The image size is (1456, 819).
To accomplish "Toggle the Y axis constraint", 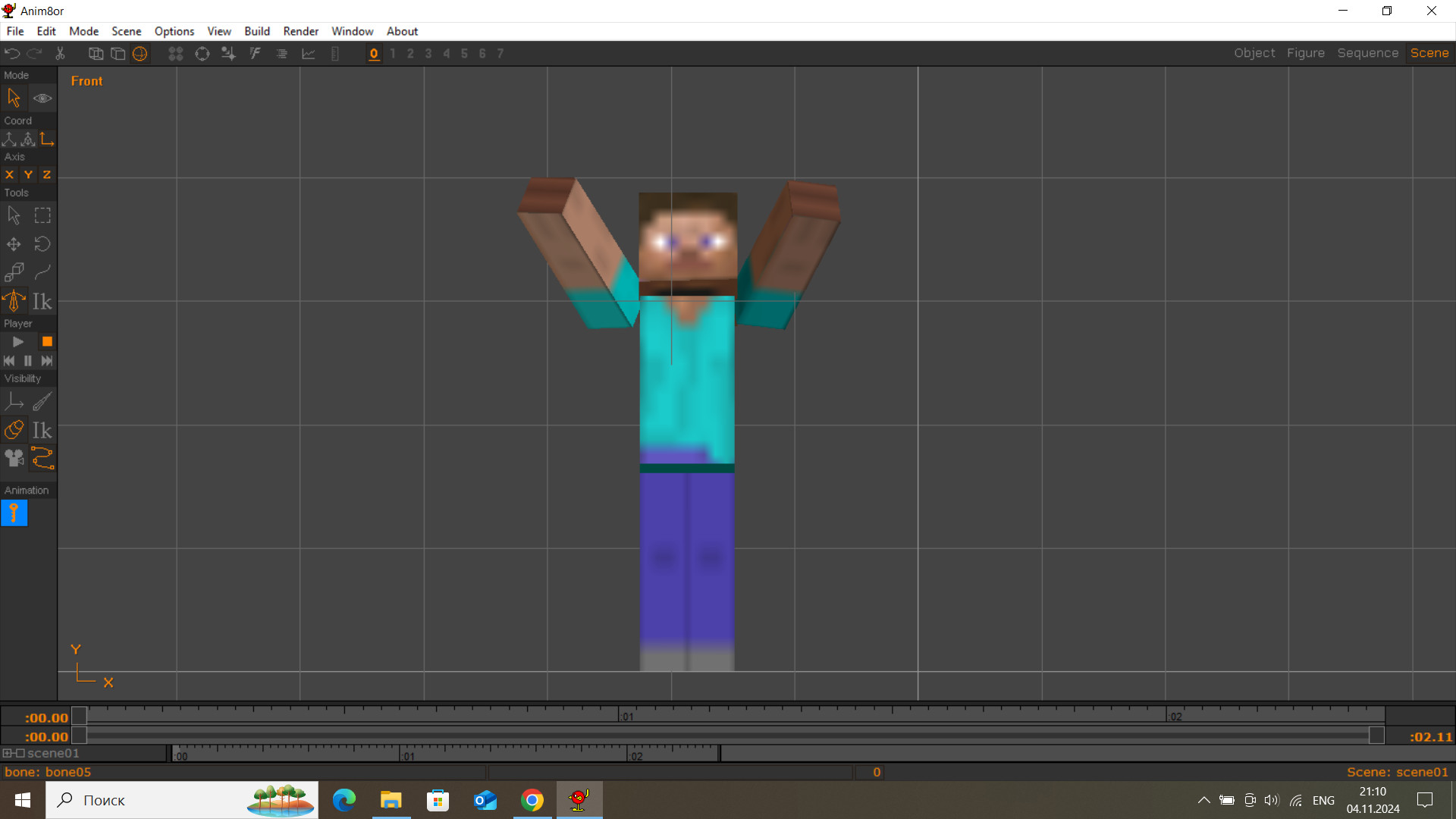I will pyautogui.click(x=28, y=174).
